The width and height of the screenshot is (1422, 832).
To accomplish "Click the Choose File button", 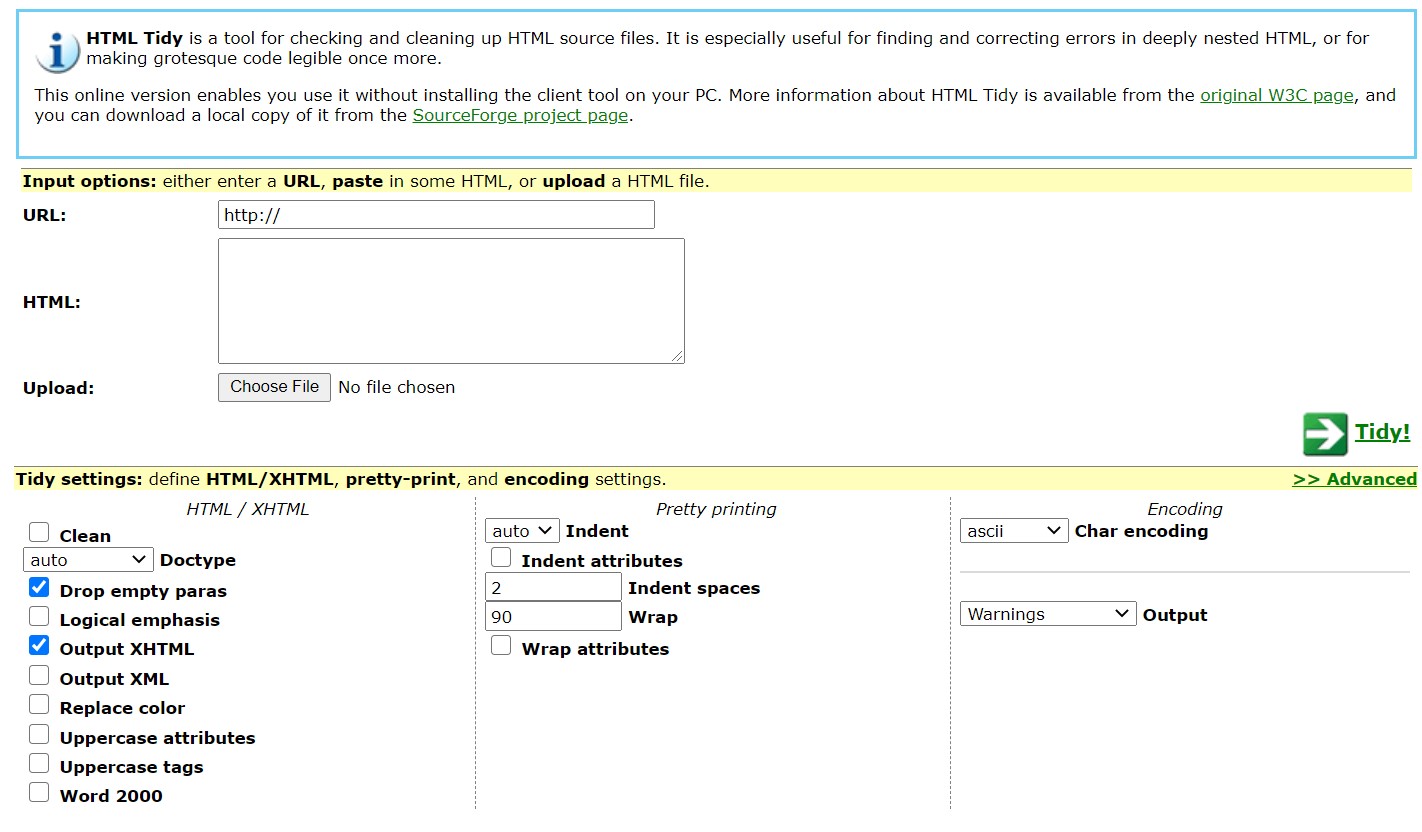I will [274, 387].
